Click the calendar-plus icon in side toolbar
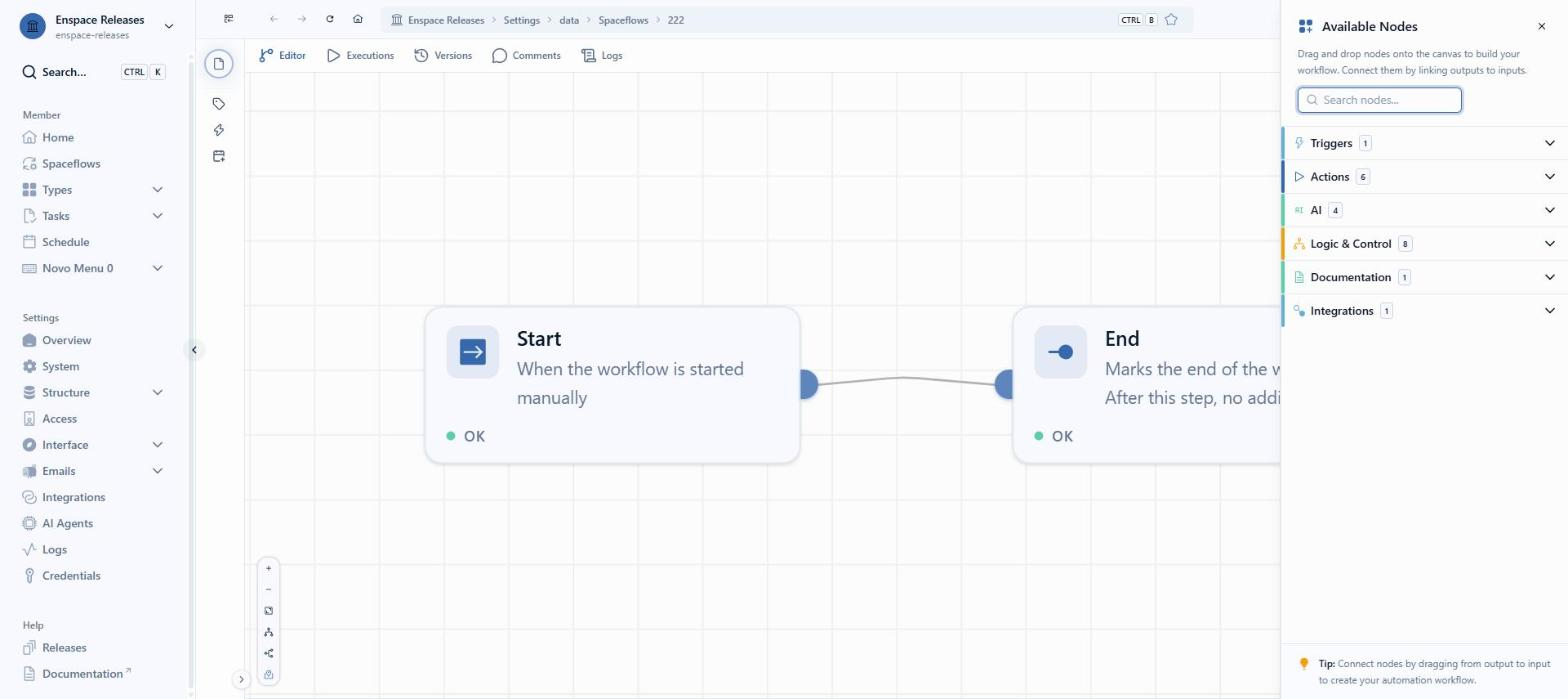 (219, 156)
